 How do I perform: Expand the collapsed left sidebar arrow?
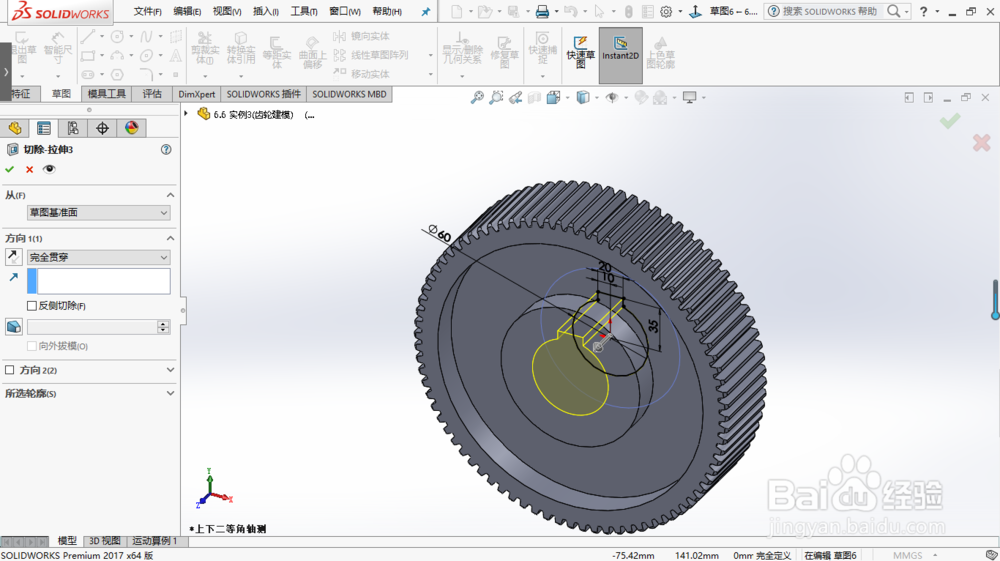point(6,71)
